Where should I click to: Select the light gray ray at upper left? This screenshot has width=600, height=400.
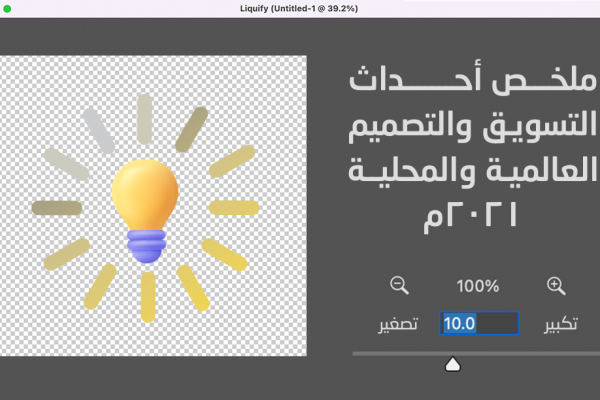[x=97, y=129]
